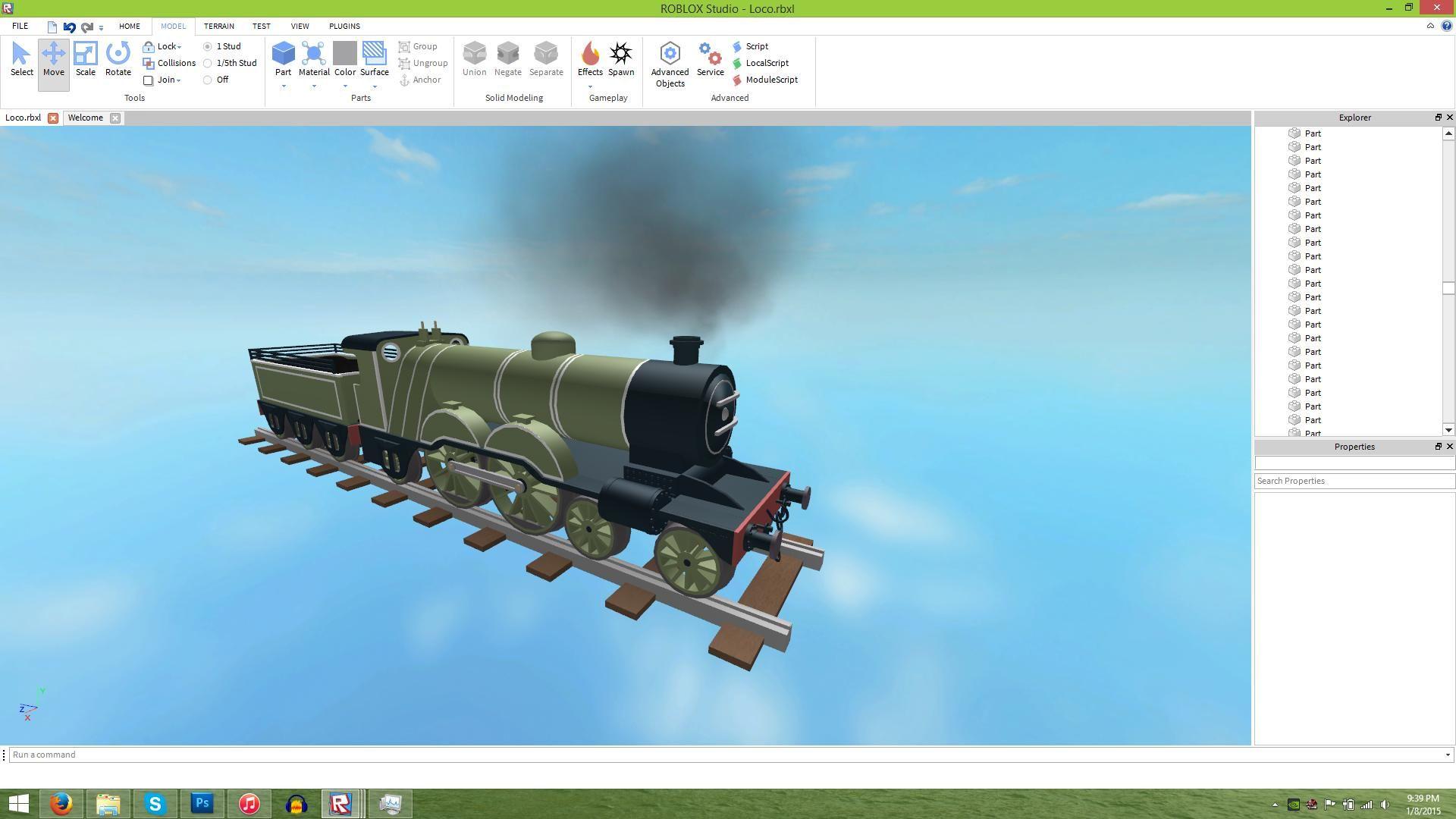1456x819 pixels.
Task: Insert a new ModuleScript
Action: pos(770,80)
